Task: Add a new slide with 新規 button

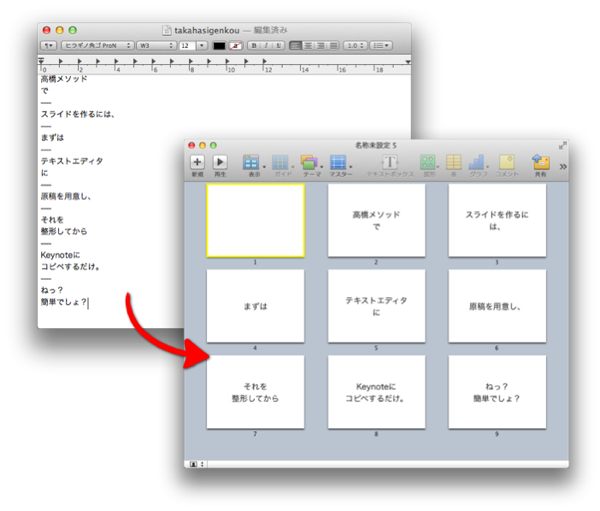Action: [197, 162]
